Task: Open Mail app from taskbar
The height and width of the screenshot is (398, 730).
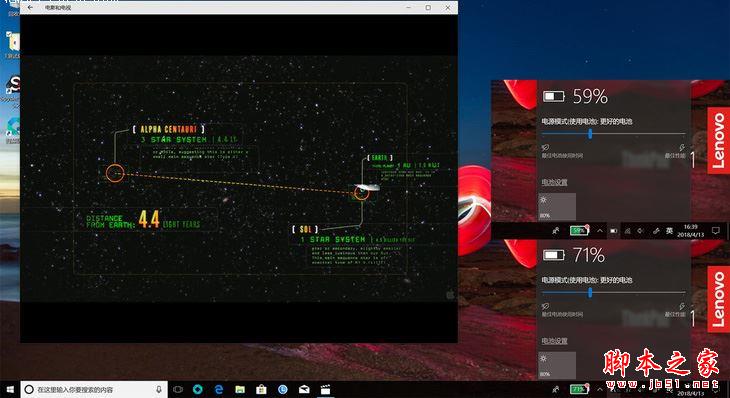Action: pos(304,389)
